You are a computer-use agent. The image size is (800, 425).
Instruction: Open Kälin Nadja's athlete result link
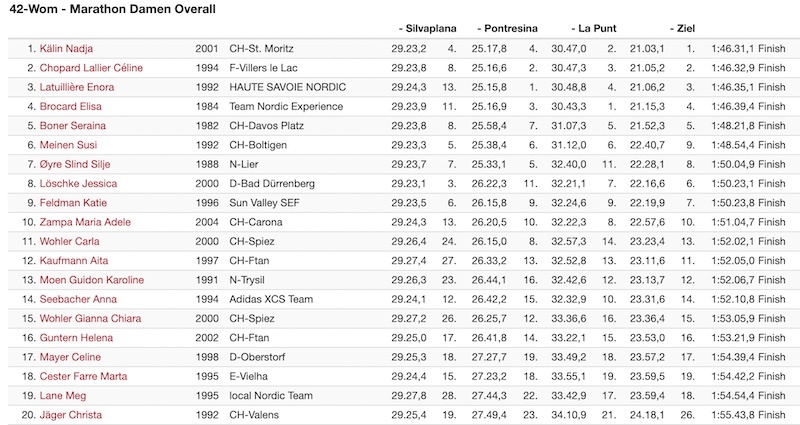66,49
